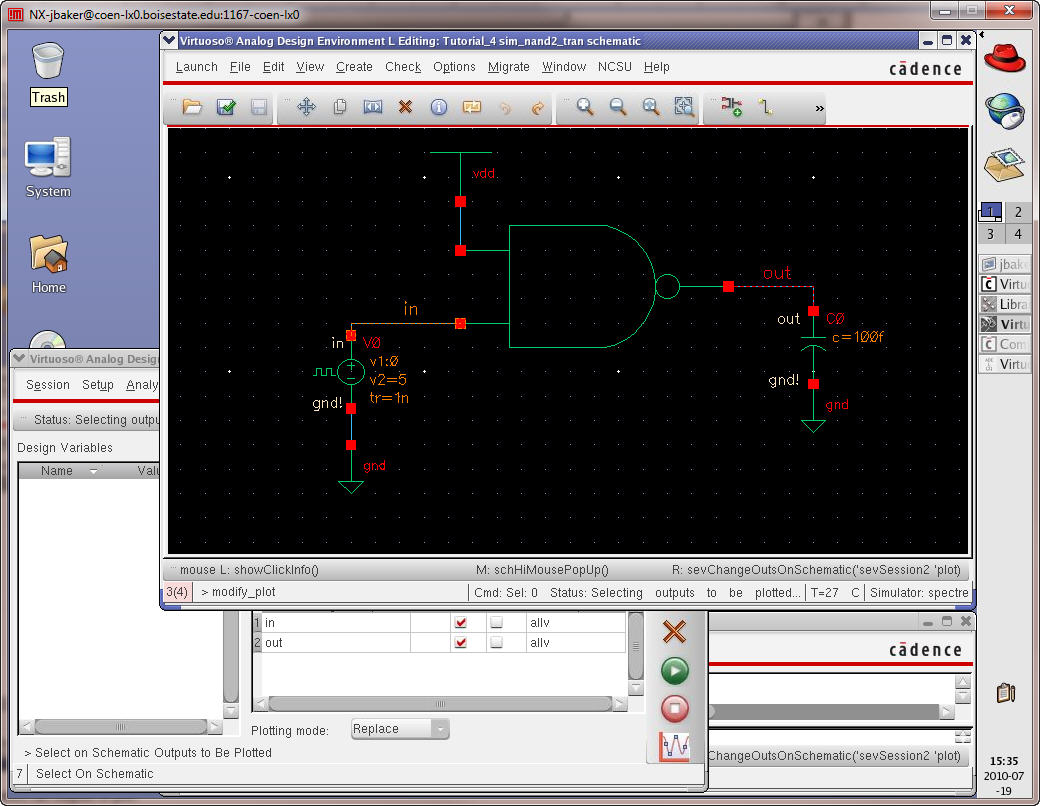Click the Open folder toolbar icon
Screen dimensions: 1040x806
[192, 107]
